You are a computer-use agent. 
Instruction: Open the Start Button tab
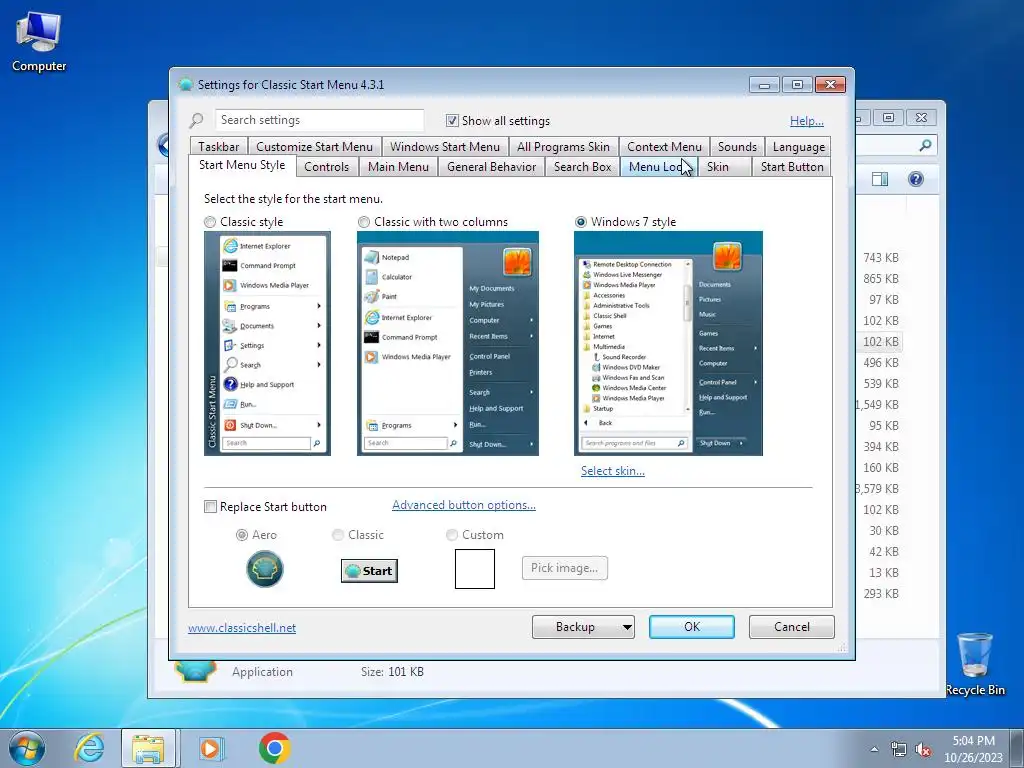click(x=792, y=167)
